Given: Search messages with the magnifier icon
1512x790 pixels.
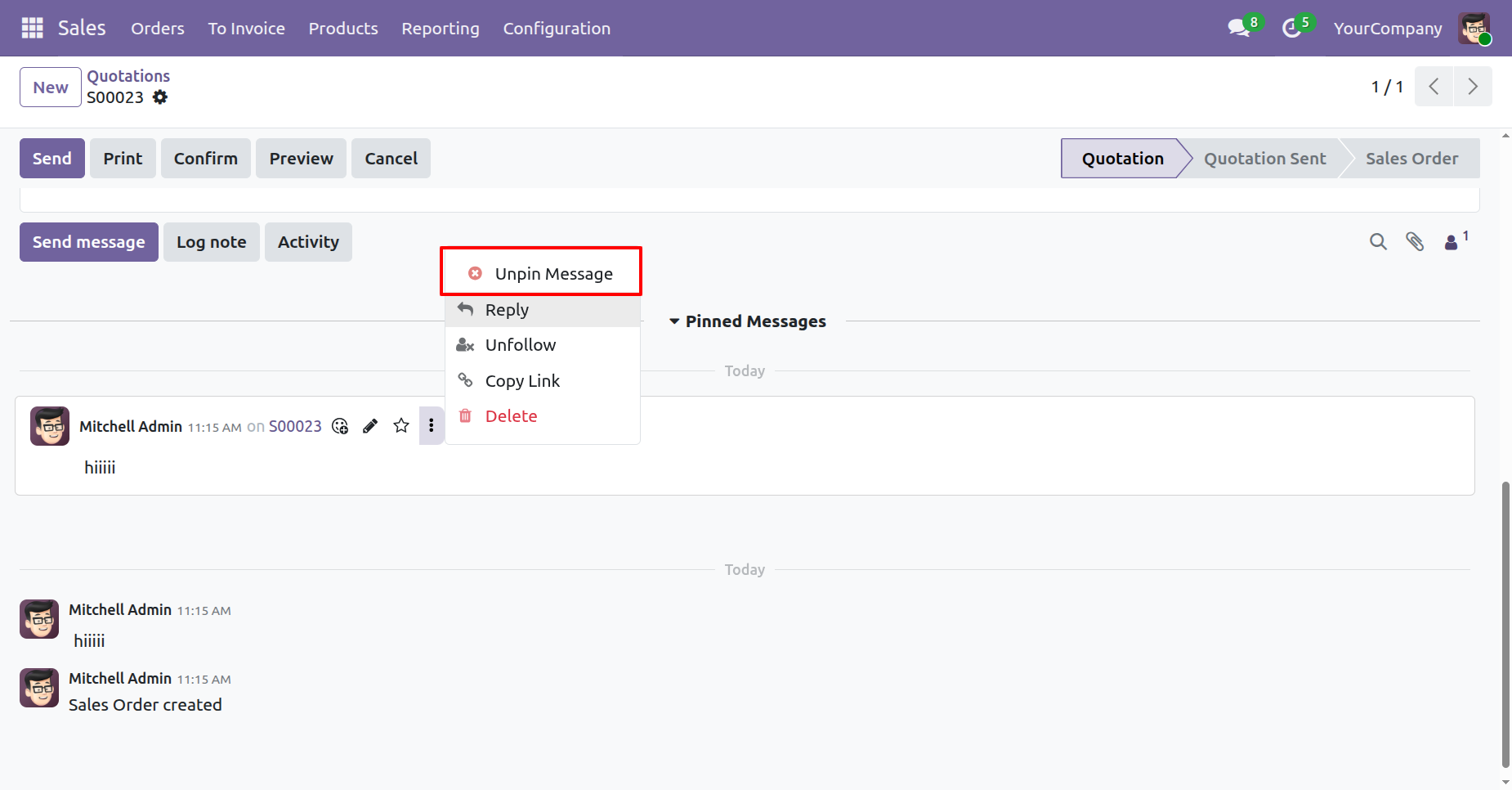Looking at the screenshot, I should (x=1378, y=241).
